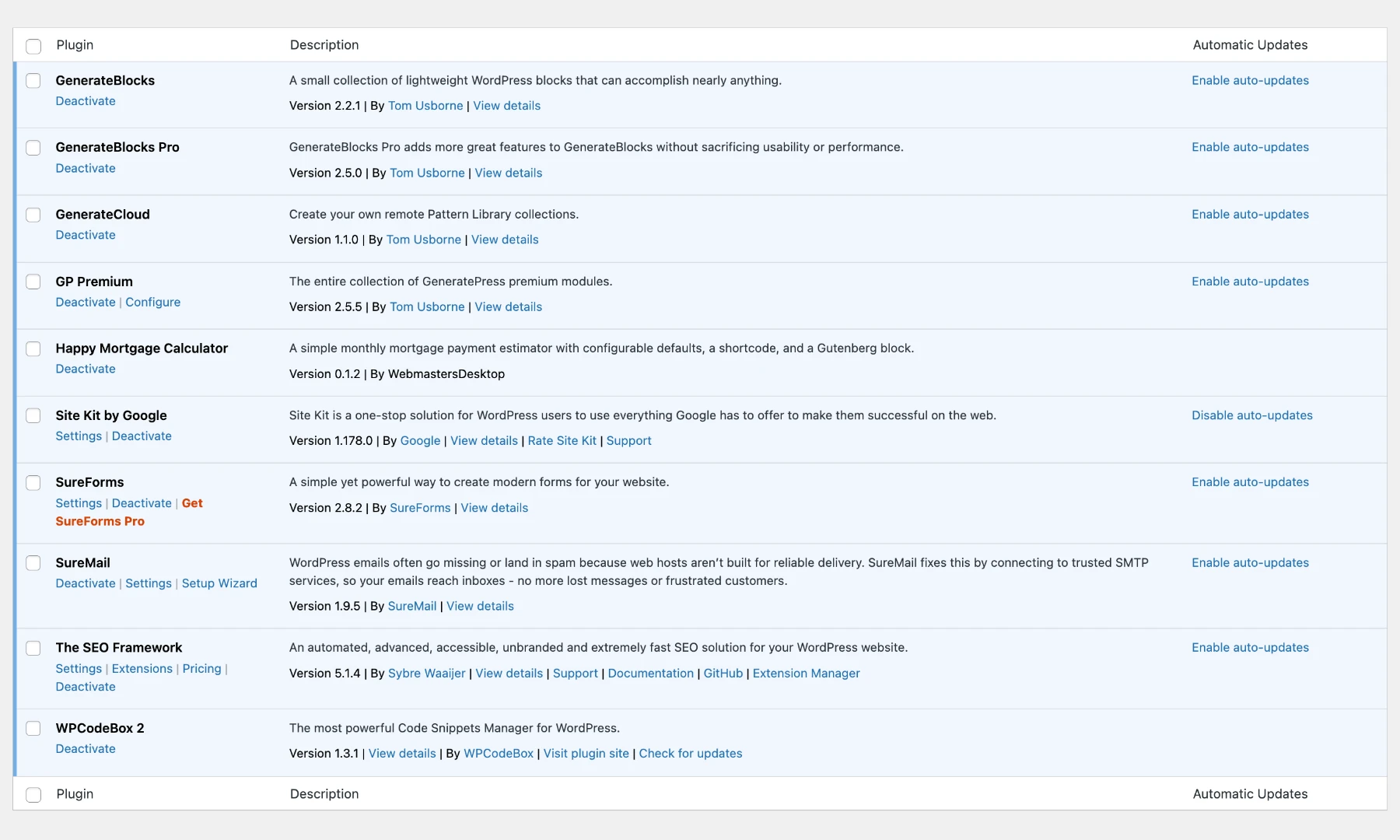View details for SureForms version 2.8.2
Screen dimensions: 1400x840
point(495,508)
